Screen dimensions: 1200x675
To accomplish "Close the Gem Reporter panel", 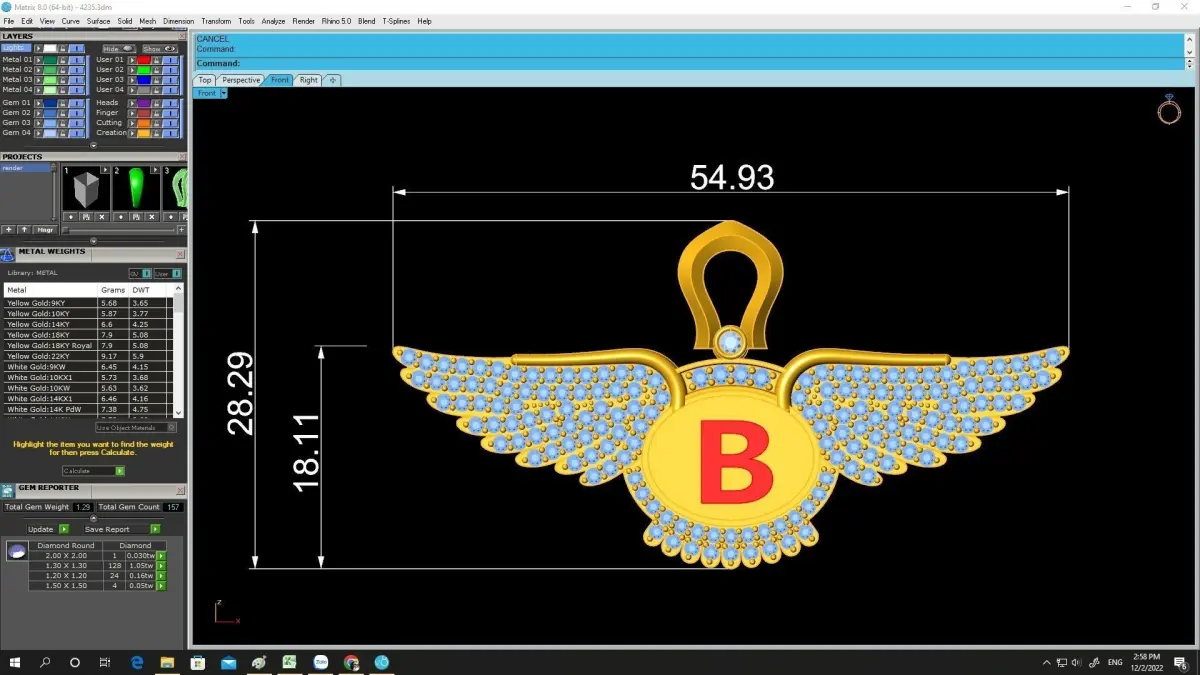I will coord(180,490).
